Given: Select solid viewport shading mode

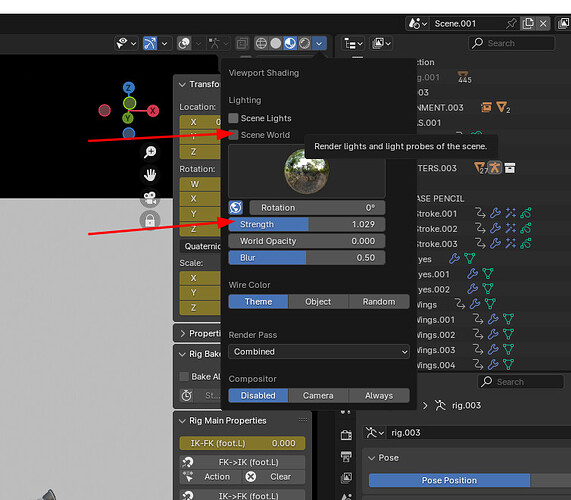Looking at the screenshot, I should tap(276, 43).
